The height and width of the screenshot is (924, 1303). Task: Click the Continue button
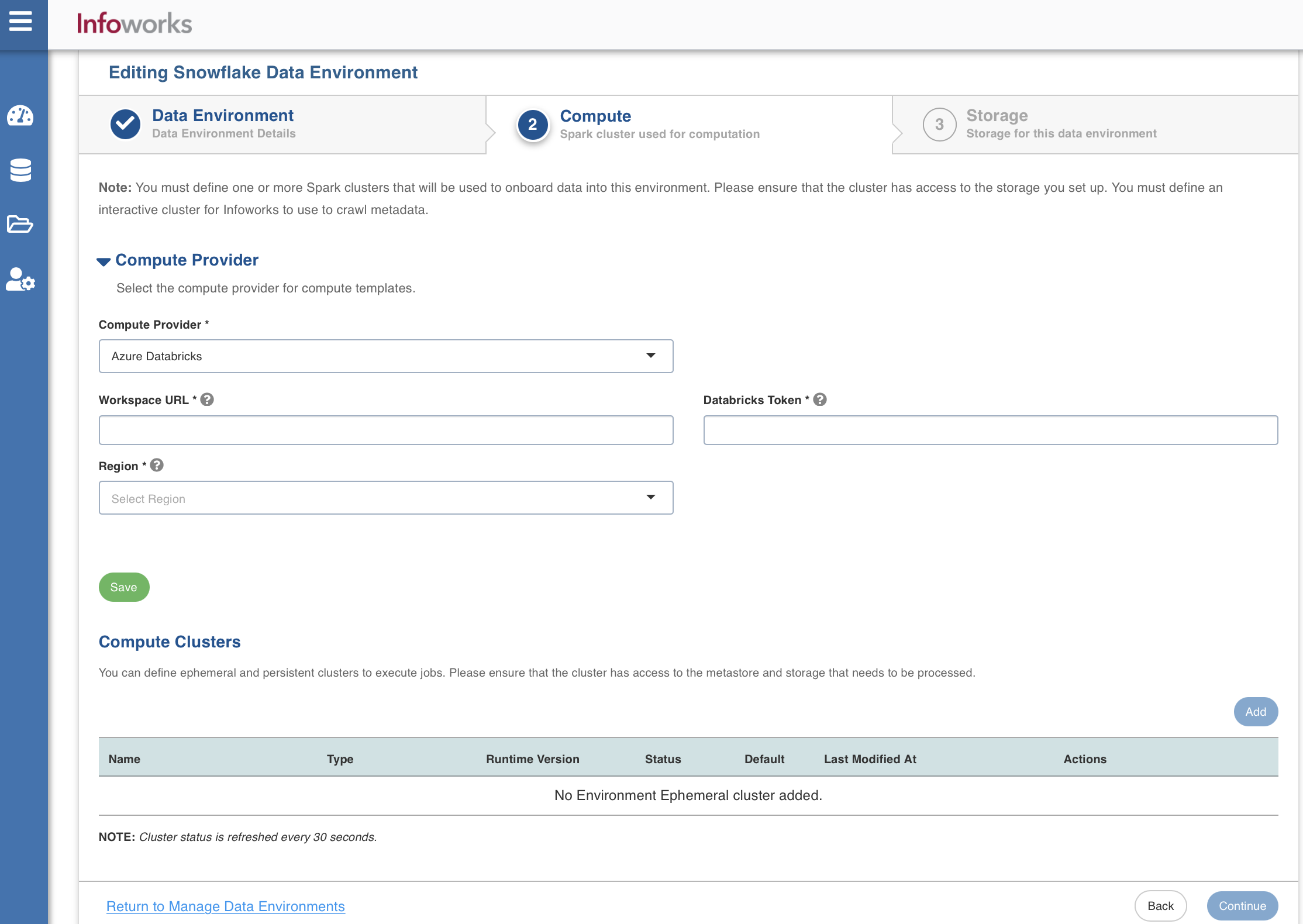[1242, 906]
